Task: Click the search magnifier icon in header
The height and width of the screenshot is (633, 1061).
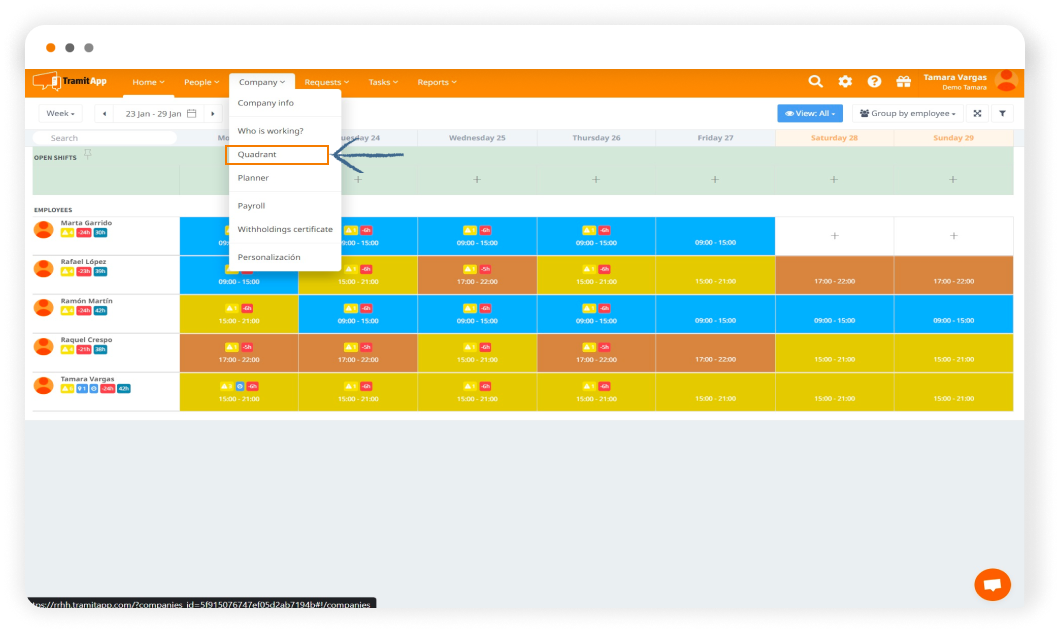Action: 816,82
